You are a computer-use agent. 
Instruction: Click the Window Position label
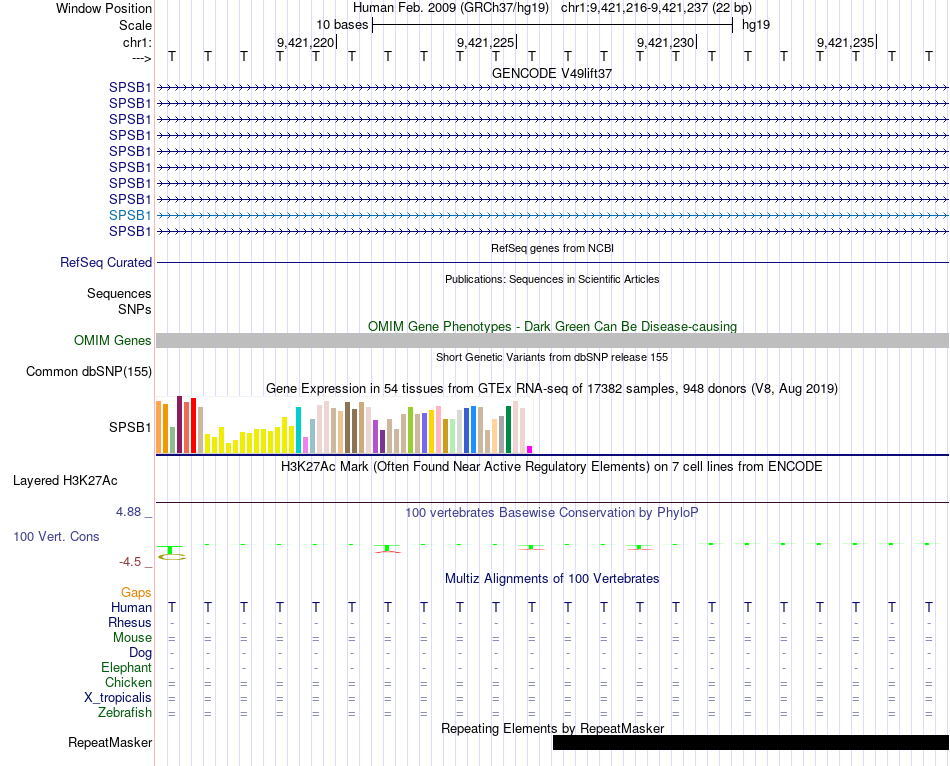pyautogui.click(x=104, y=8)
